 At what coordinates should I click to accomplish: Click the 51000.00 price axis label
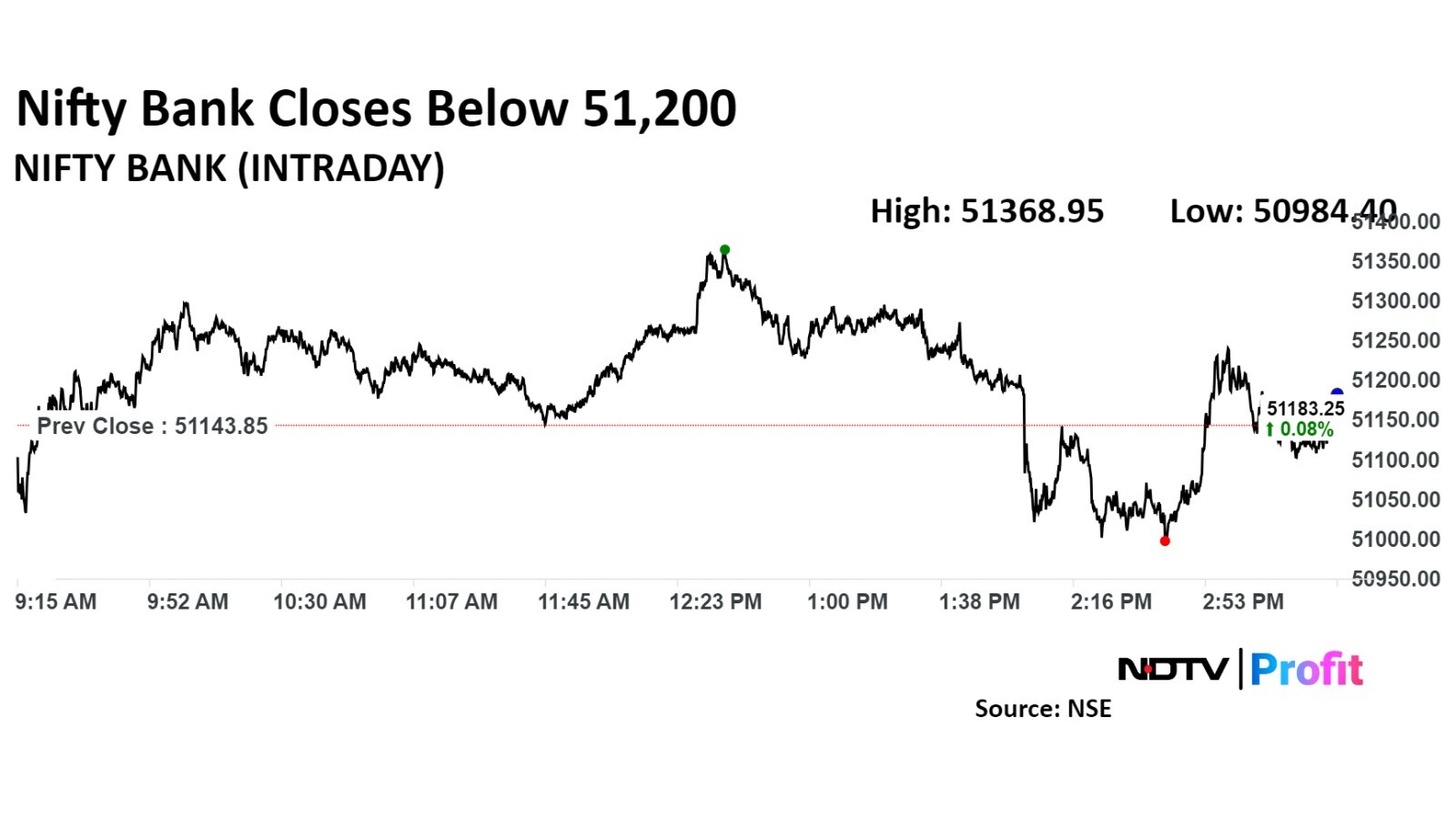click(x=1395, y=540)
